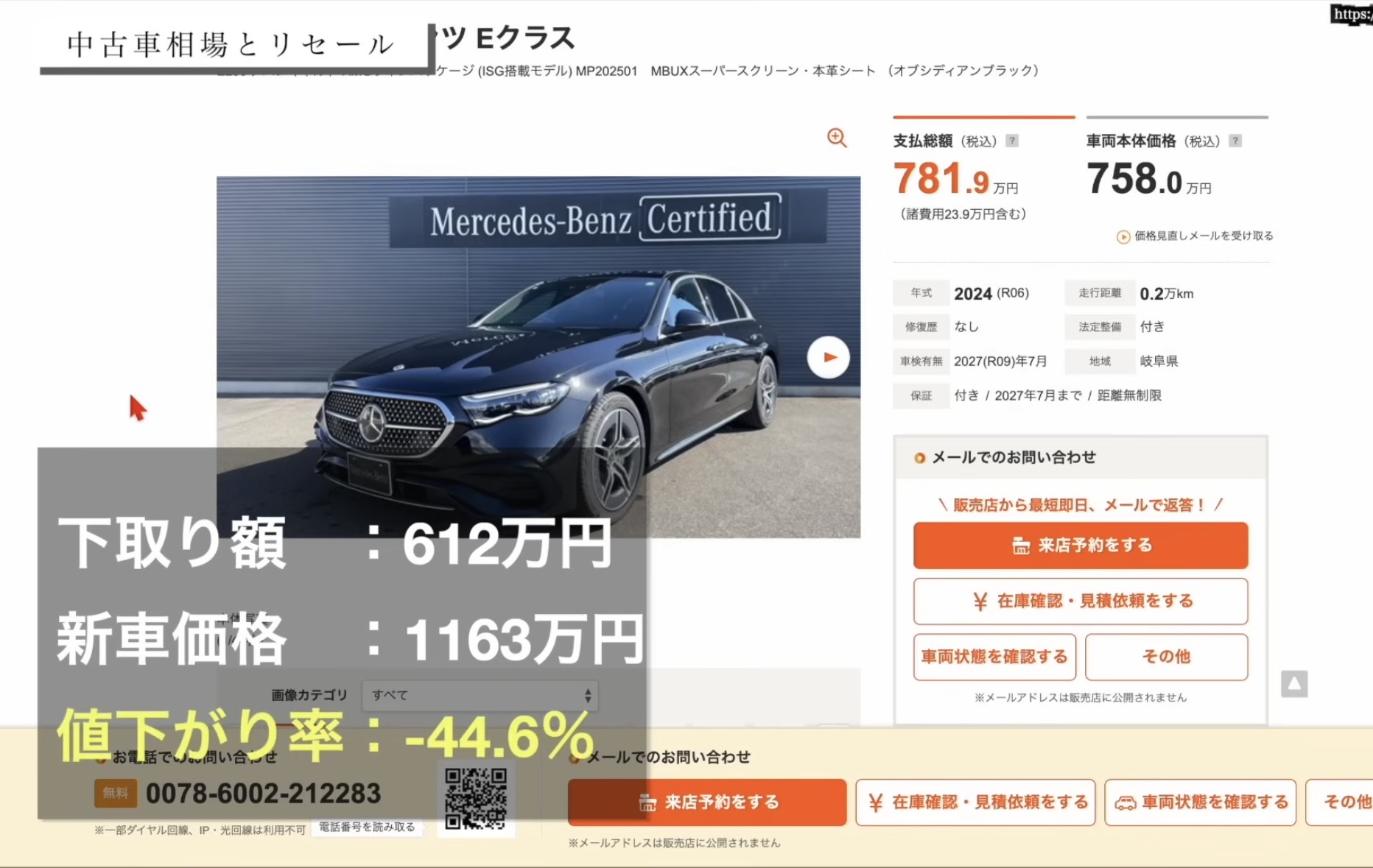
Task: Click 在庫確認・見積依頼をする in the sidebar
Action: (1081, 601)
